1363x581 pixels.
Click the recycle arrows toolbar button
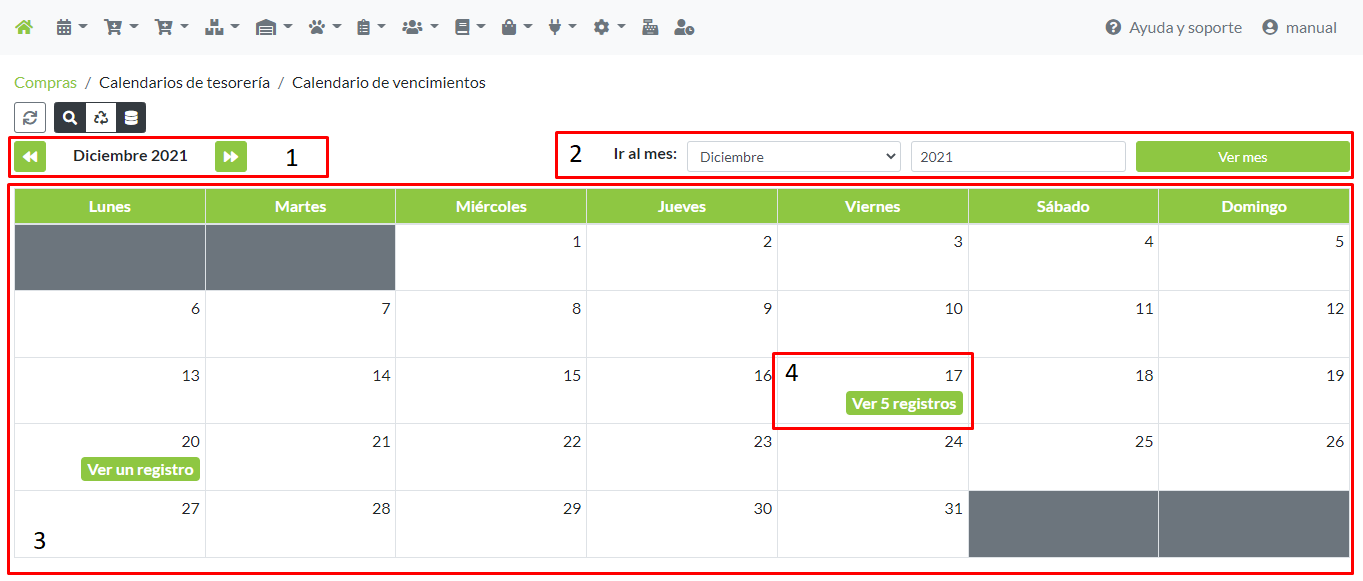click(x=100, y=117)
